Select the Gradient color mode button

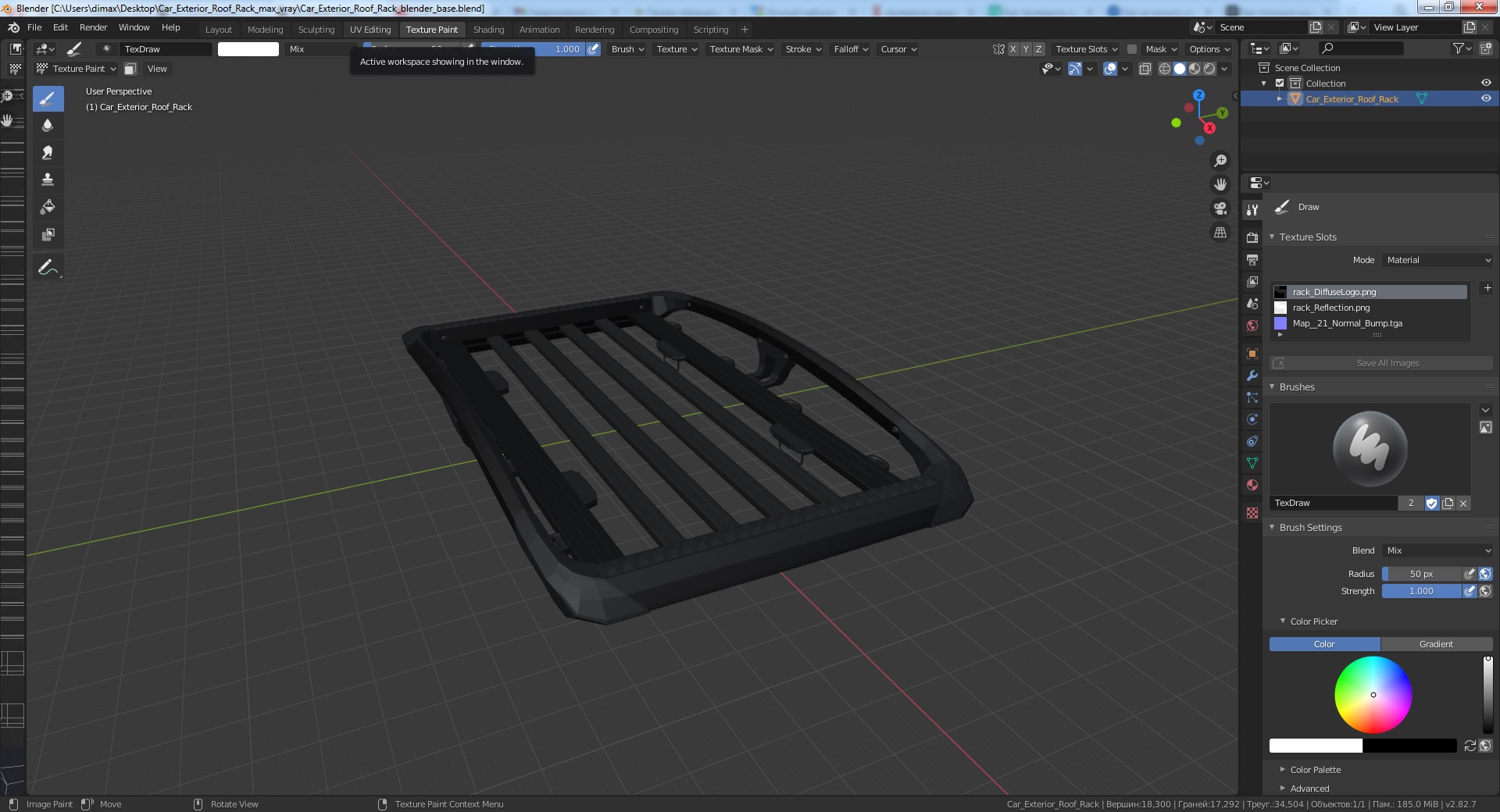(1436, 644)
